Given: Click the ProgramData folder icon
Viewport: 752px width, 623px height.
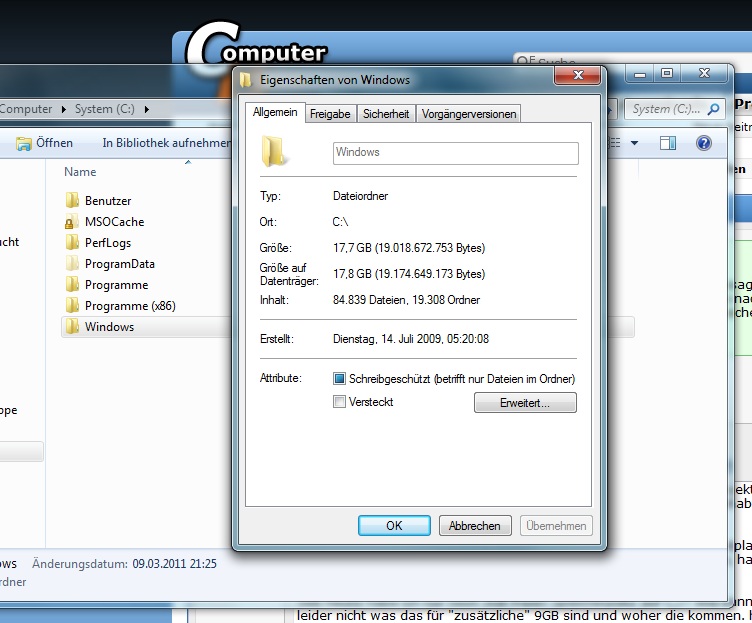Looking at the screenshot, I should tap(72, 264).
